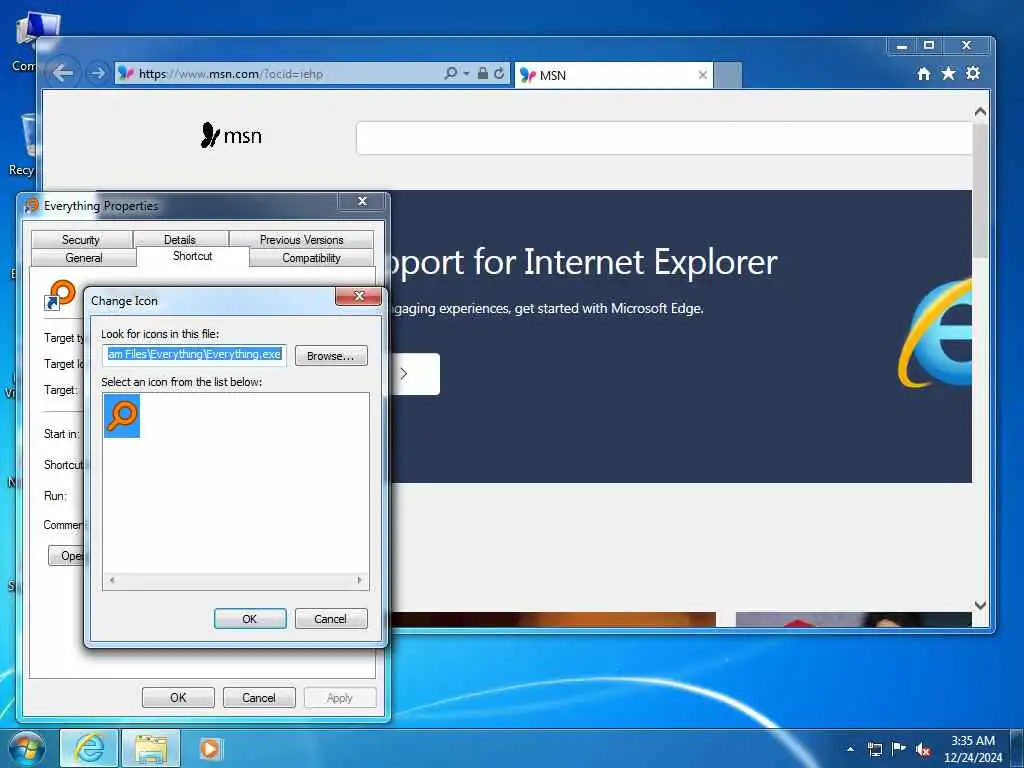
Task: Click right arrow of icon list scrollbar
Action: 359,580
